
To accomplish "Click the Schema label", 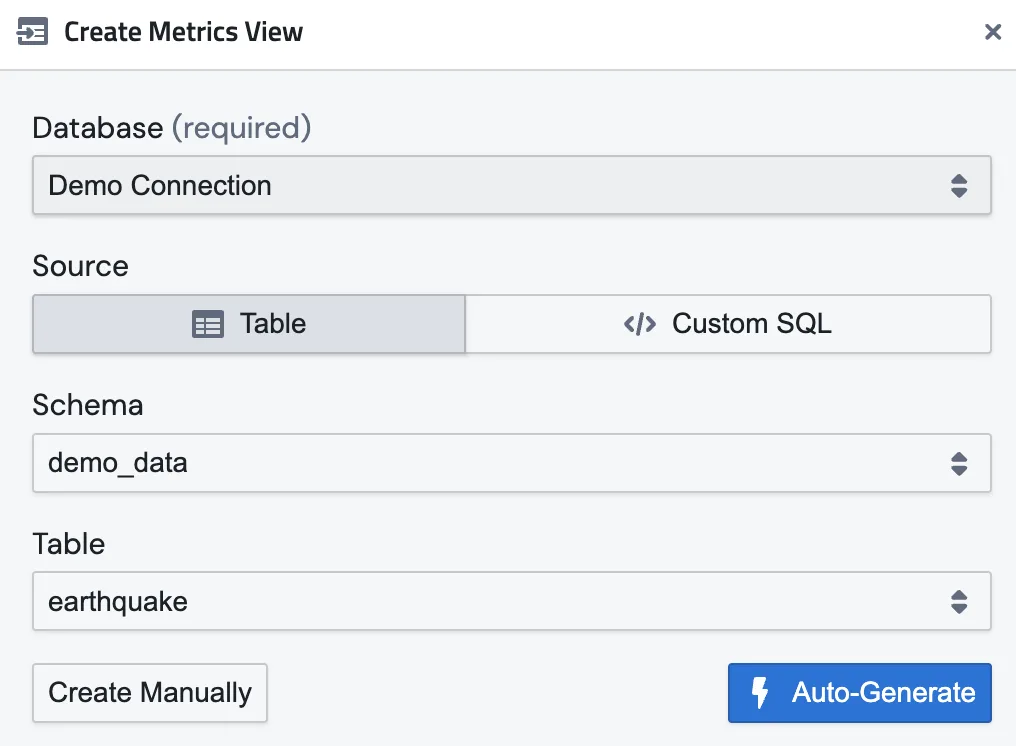I will tap(87, 405).
